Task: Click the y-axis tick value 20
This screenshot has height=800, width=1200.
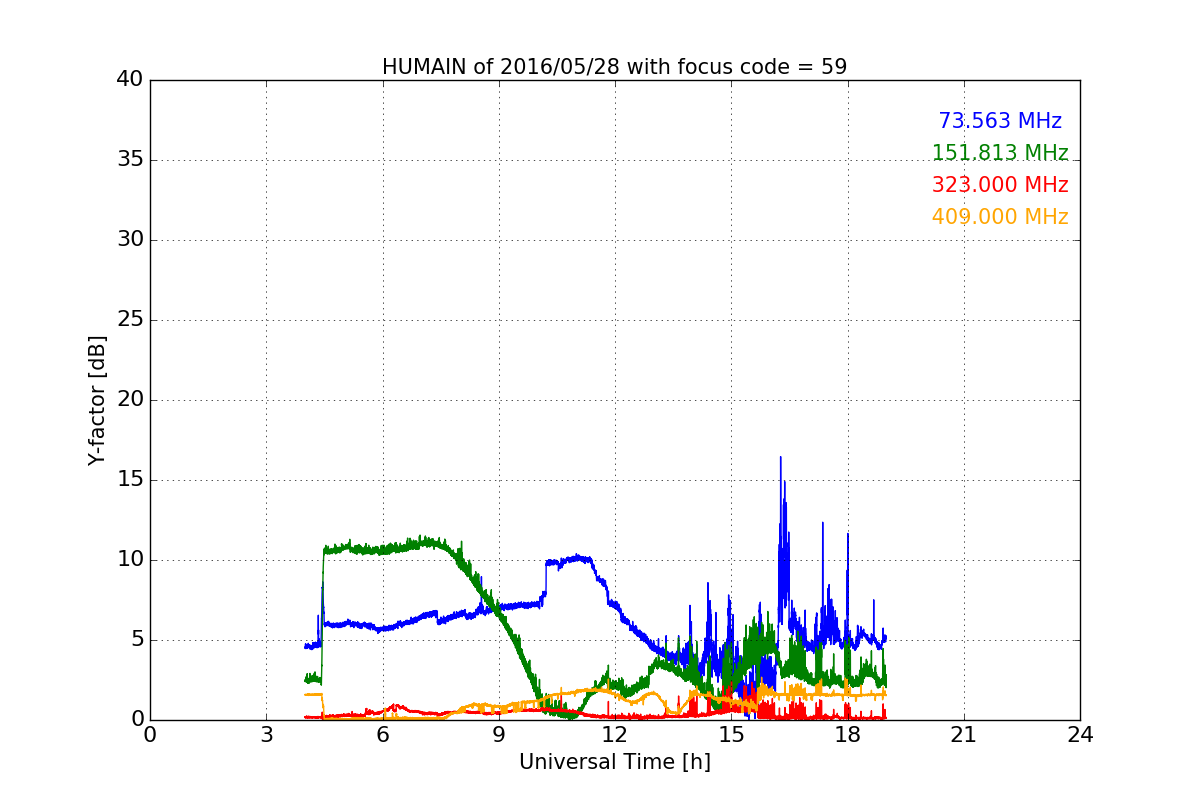Action: [130, 400]
